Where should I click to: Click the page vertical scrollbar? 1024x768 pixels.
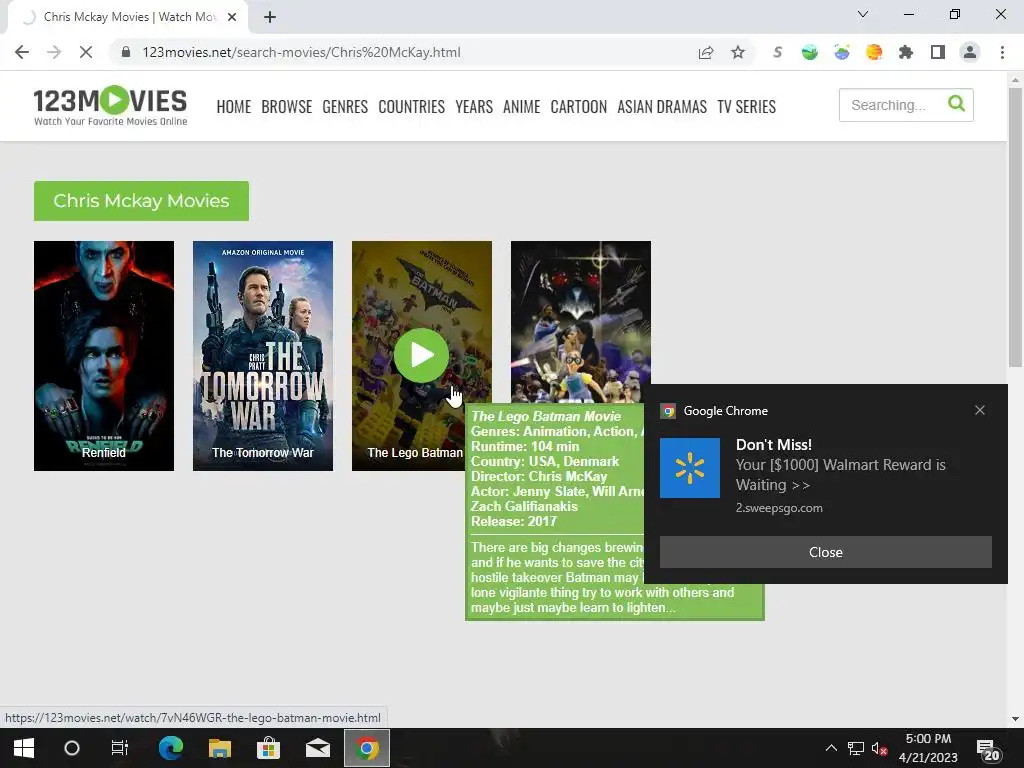pos(1015,227)
